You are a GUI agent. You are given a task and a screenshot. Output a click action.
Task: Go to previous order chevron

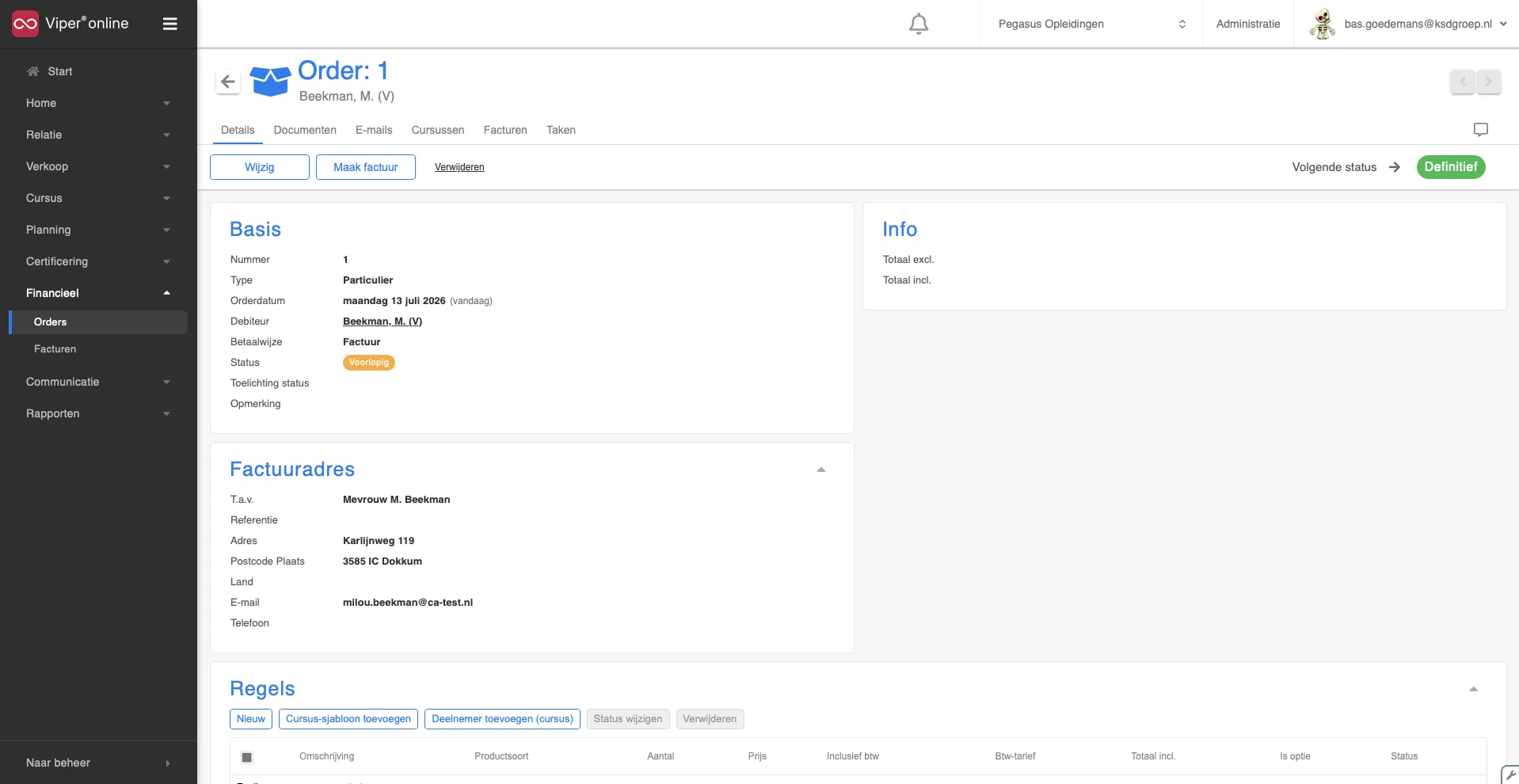[1463, 82]
